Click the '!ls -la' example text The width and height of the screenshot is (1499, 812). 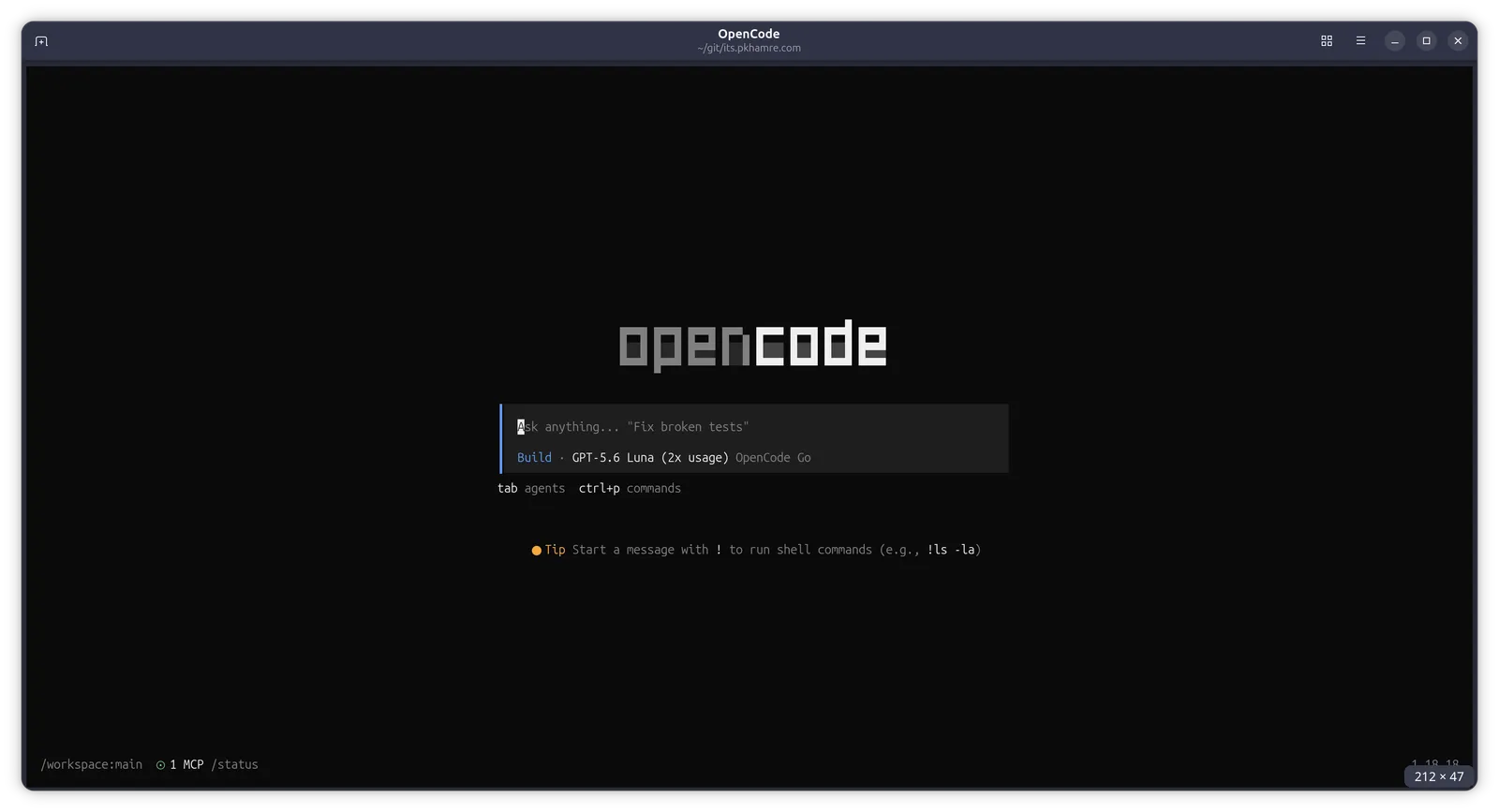coord(951,551)
